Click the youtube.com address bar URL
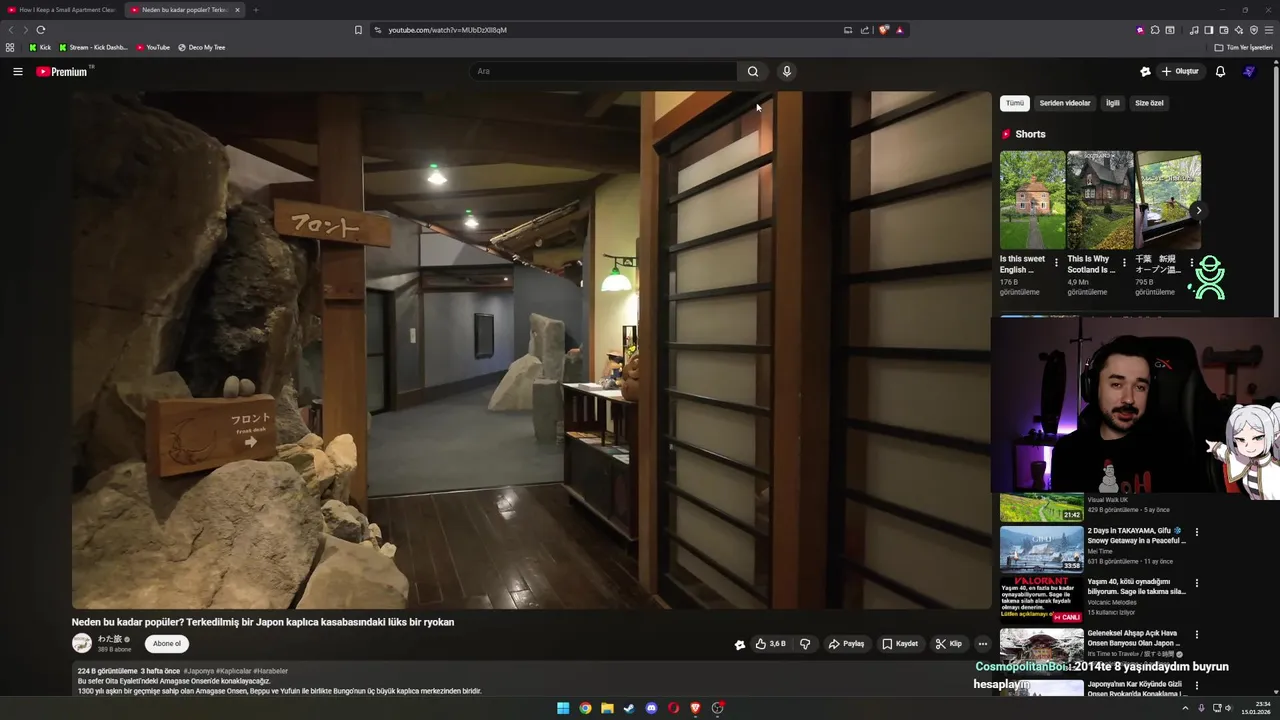Image resolution: width=1280 pixels, height=720 pixels. pos(448,30)
